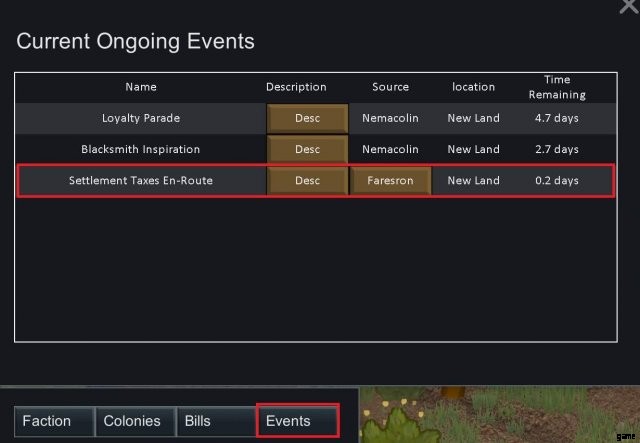
Task: Click the 0.2 days time remaining cell
Action: tap(557, 181)
